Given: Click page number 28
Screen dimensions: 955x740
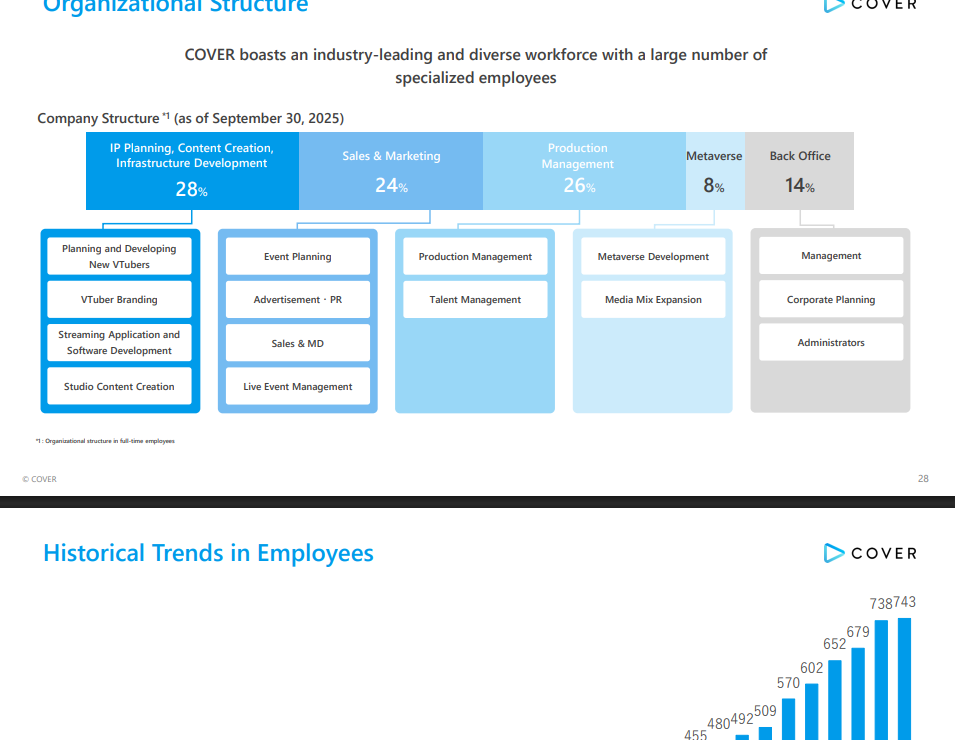Looking at the screenshot, I should [x=923, y=479].
